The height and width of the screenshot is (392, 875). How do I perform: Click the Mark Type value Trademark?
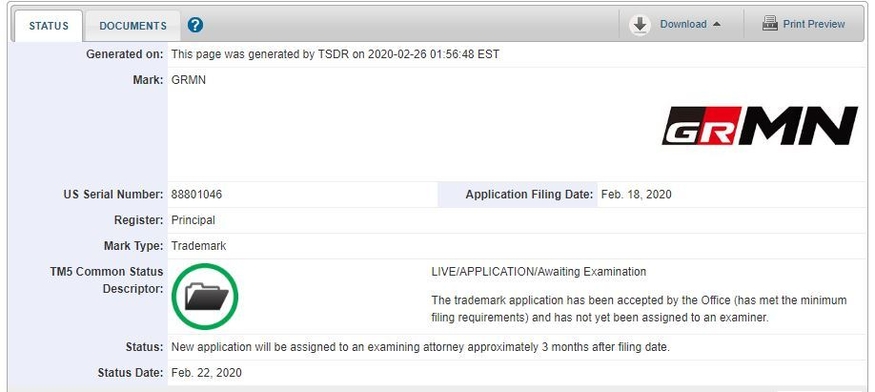199,246
